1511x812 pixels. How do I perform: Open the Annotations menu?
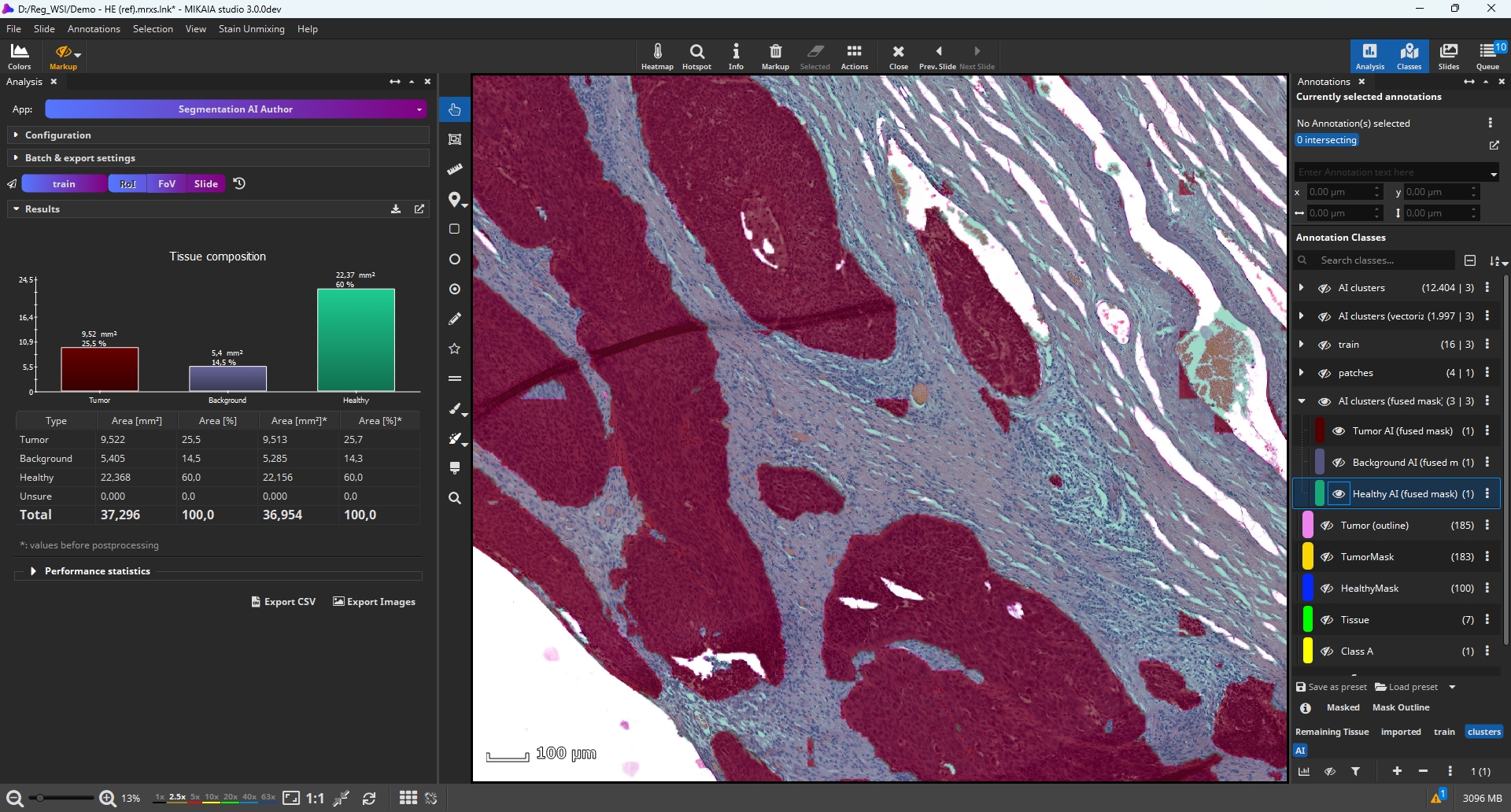click(94, 29)
